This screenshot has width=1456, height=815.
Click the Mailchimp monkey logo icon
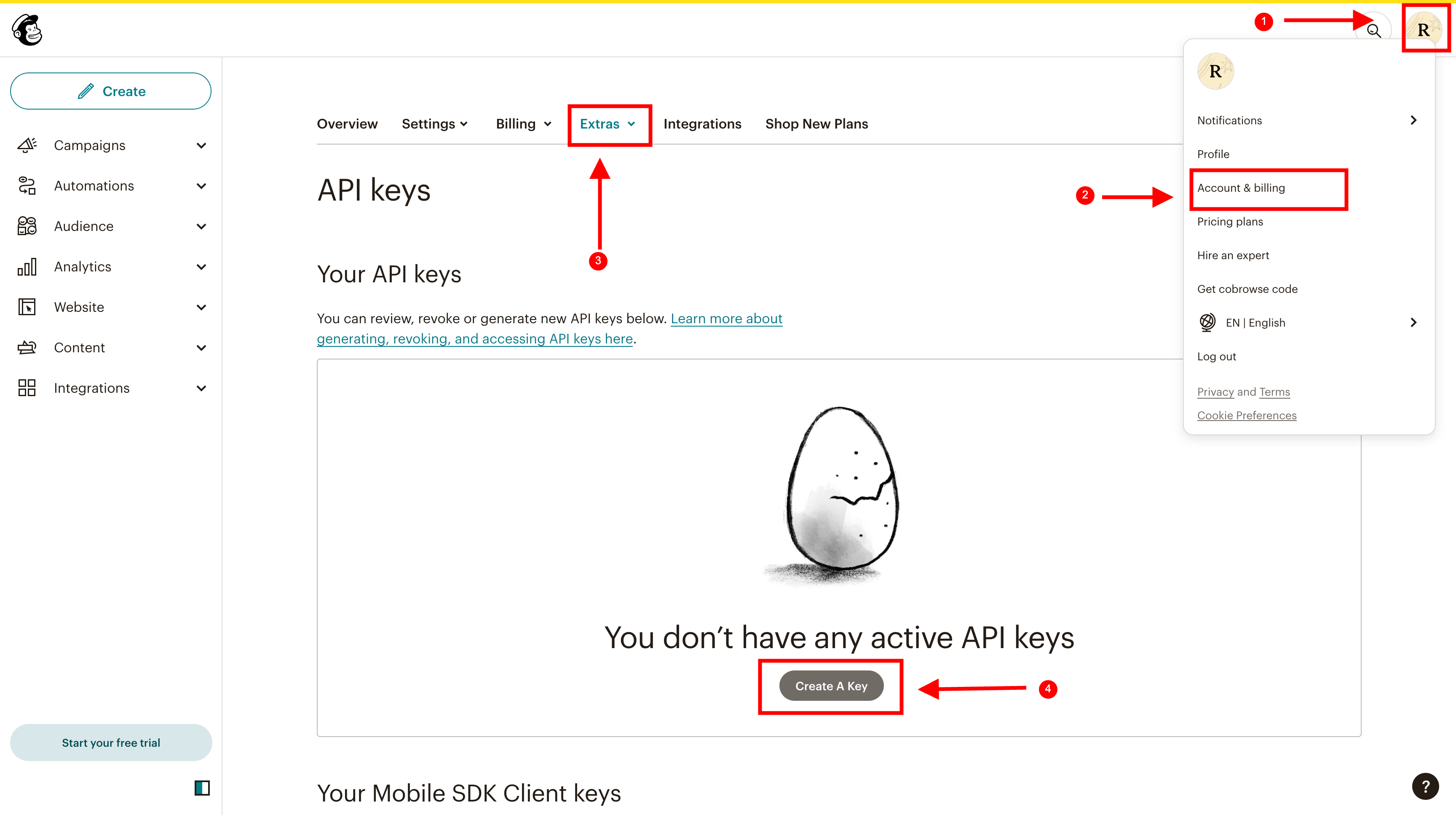click(x=27, y=30)
